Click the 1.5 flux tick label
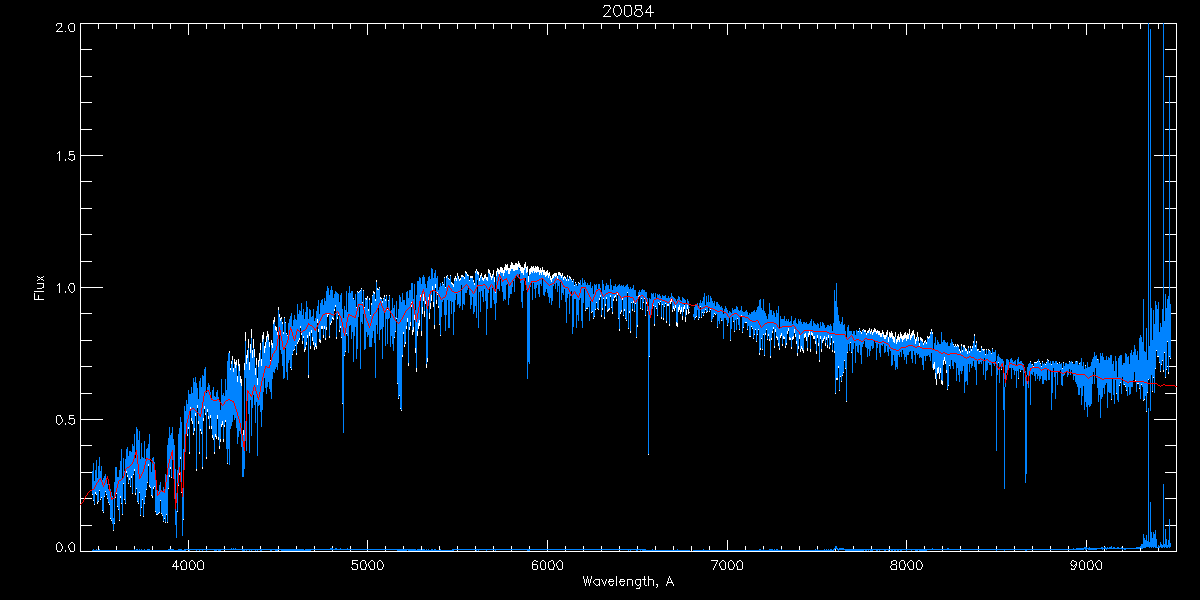This screenshot has width=1200, height=600. tap(65, 156)
